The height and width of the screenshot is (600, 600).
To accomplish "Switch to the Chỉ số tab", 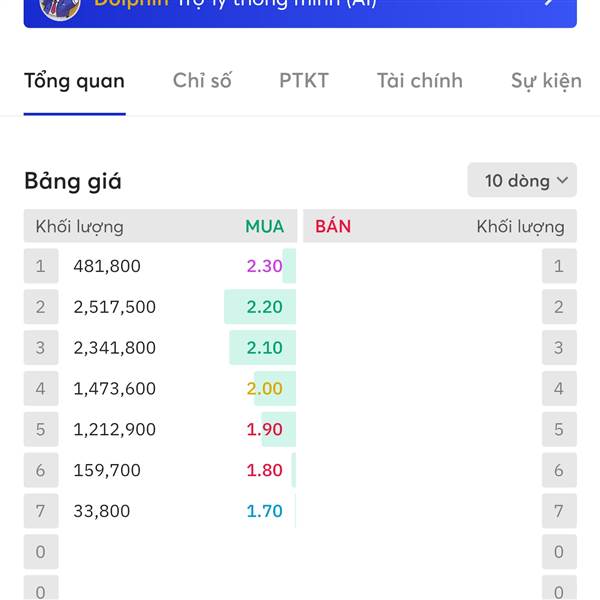I will (x=202, y=81).
